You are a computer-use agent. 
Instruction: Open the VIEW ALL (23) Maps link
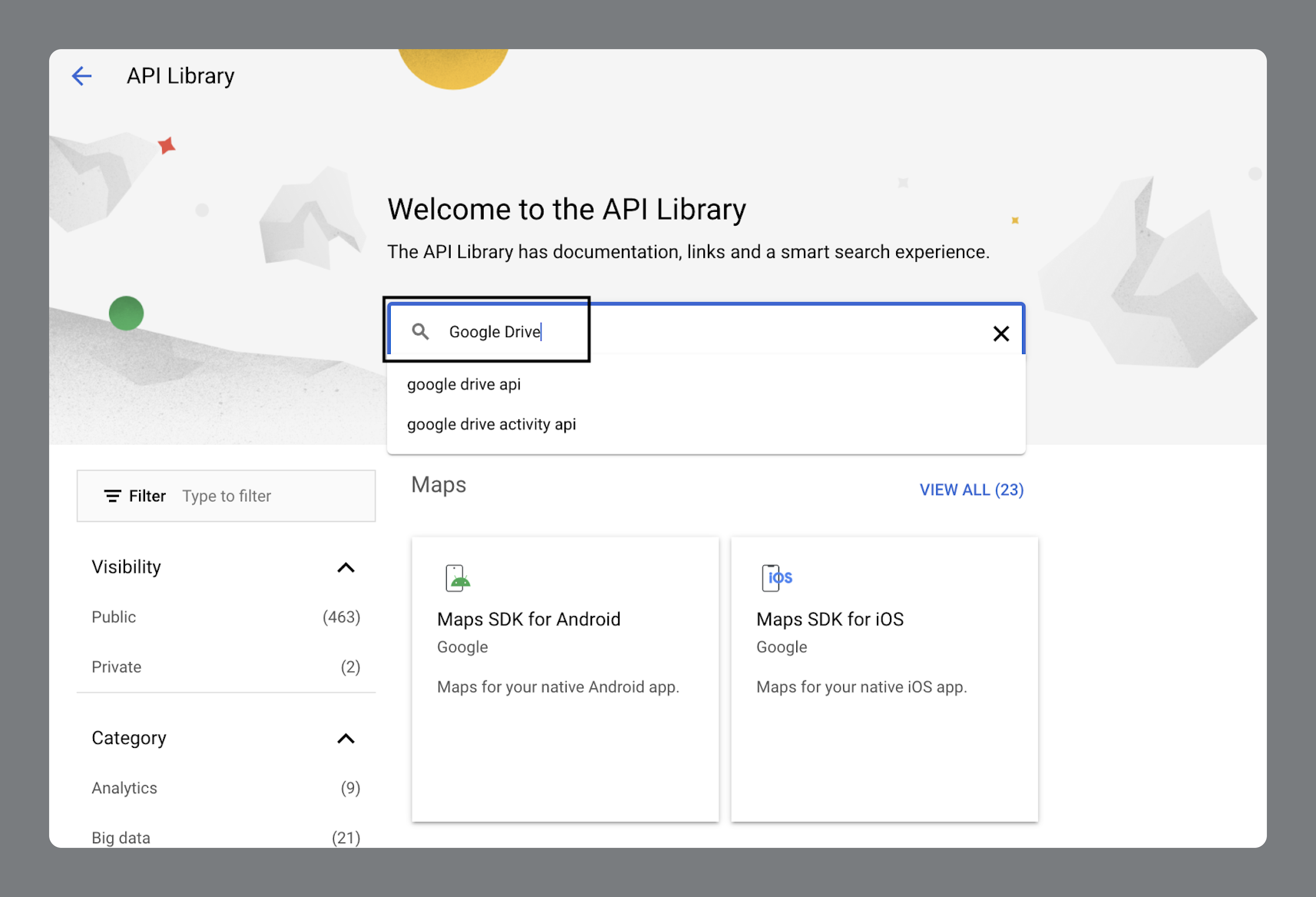click(971, 490)
